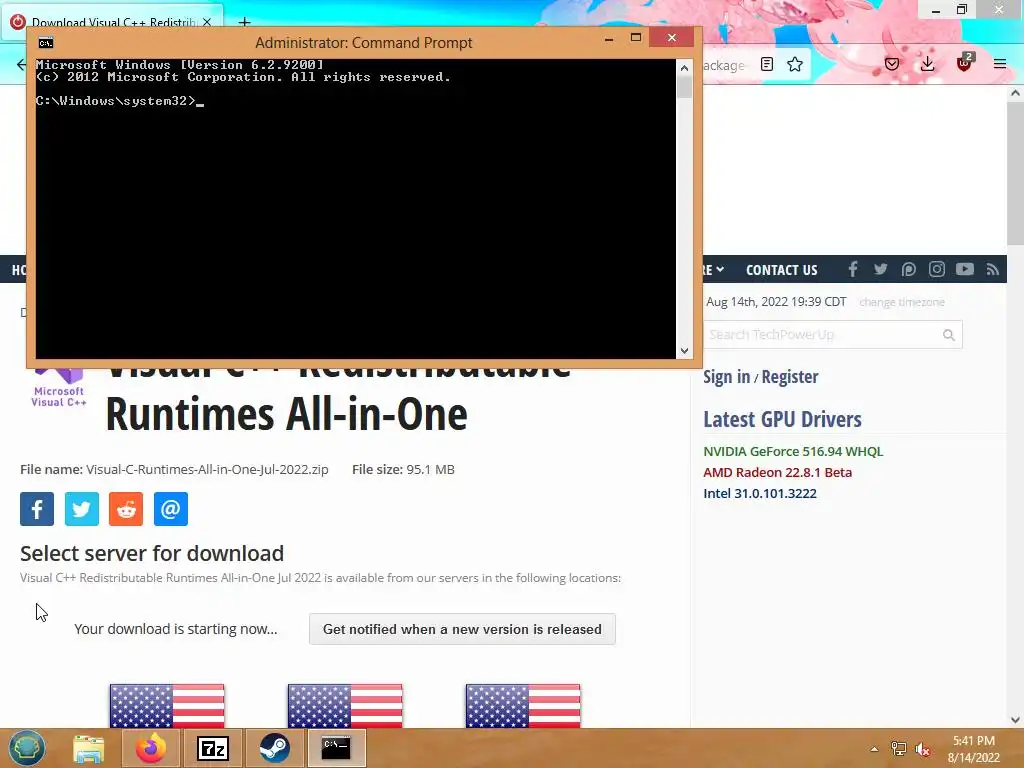Share the download by email @ icon
Viewport: 1024px width, 768px height.
click(170, 509)
